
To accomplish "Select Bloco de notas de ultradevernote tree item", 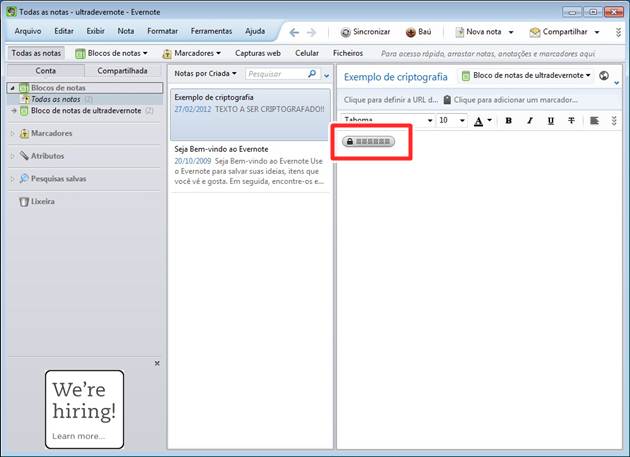I will coord(86,111).
